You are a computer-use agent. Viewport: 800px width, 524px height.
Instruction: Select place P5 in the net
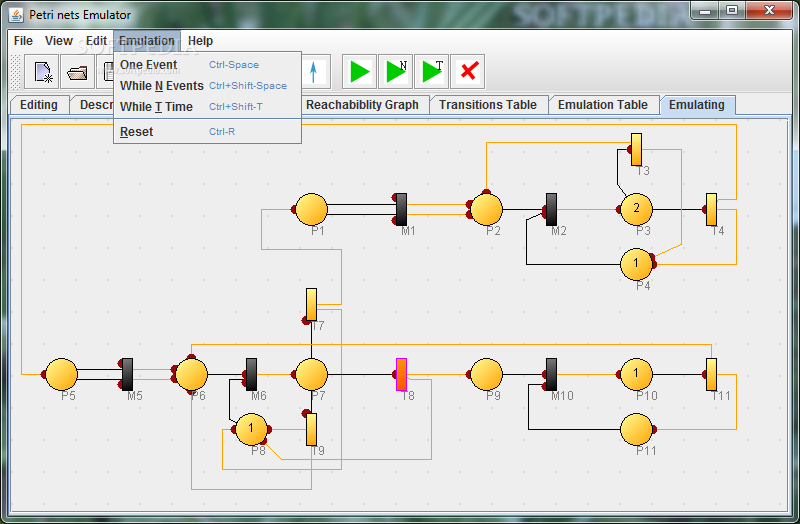point(61,375)
